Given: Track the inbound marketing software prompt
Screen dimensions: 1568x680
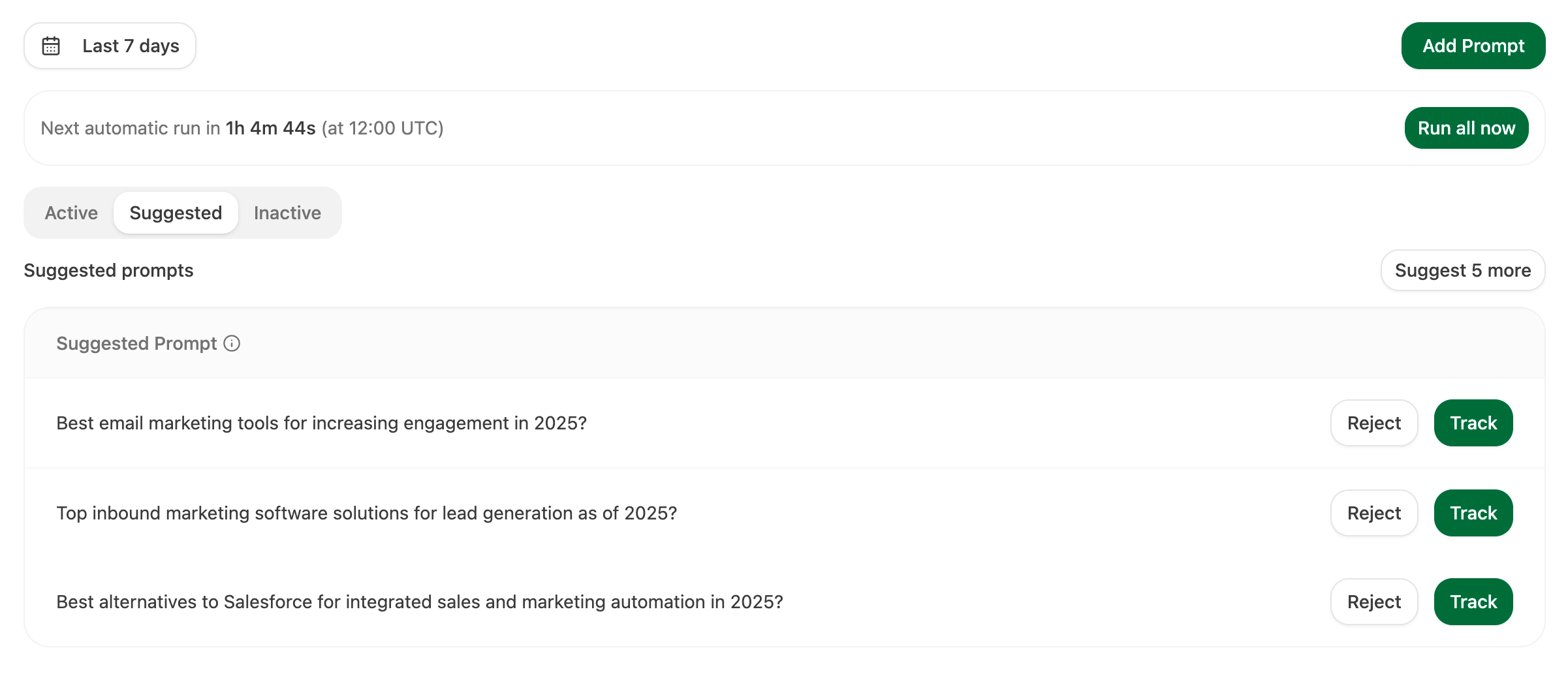Looking at the screenshot, I should (1473, 513).
